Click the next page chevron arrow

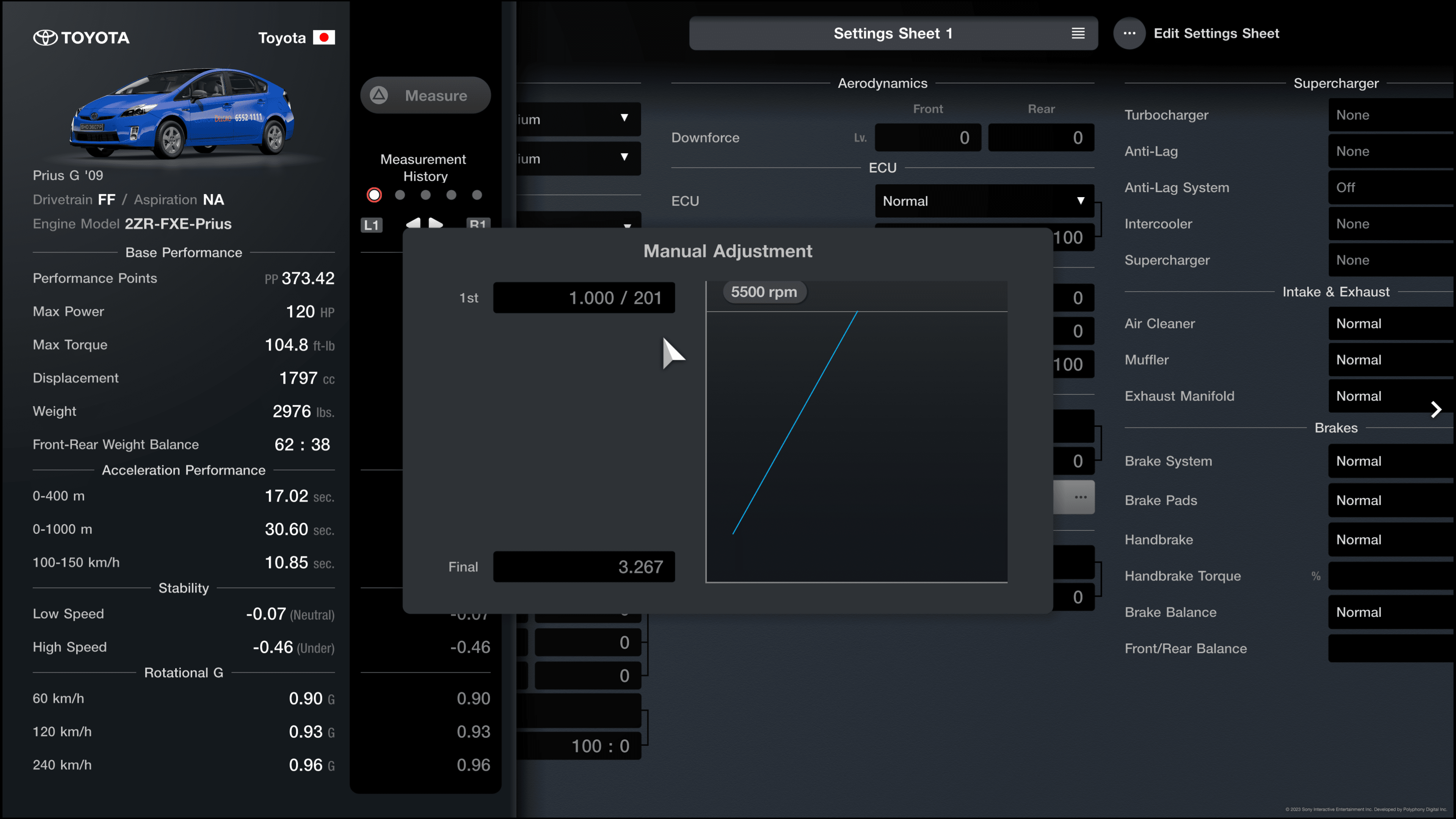1436,409
